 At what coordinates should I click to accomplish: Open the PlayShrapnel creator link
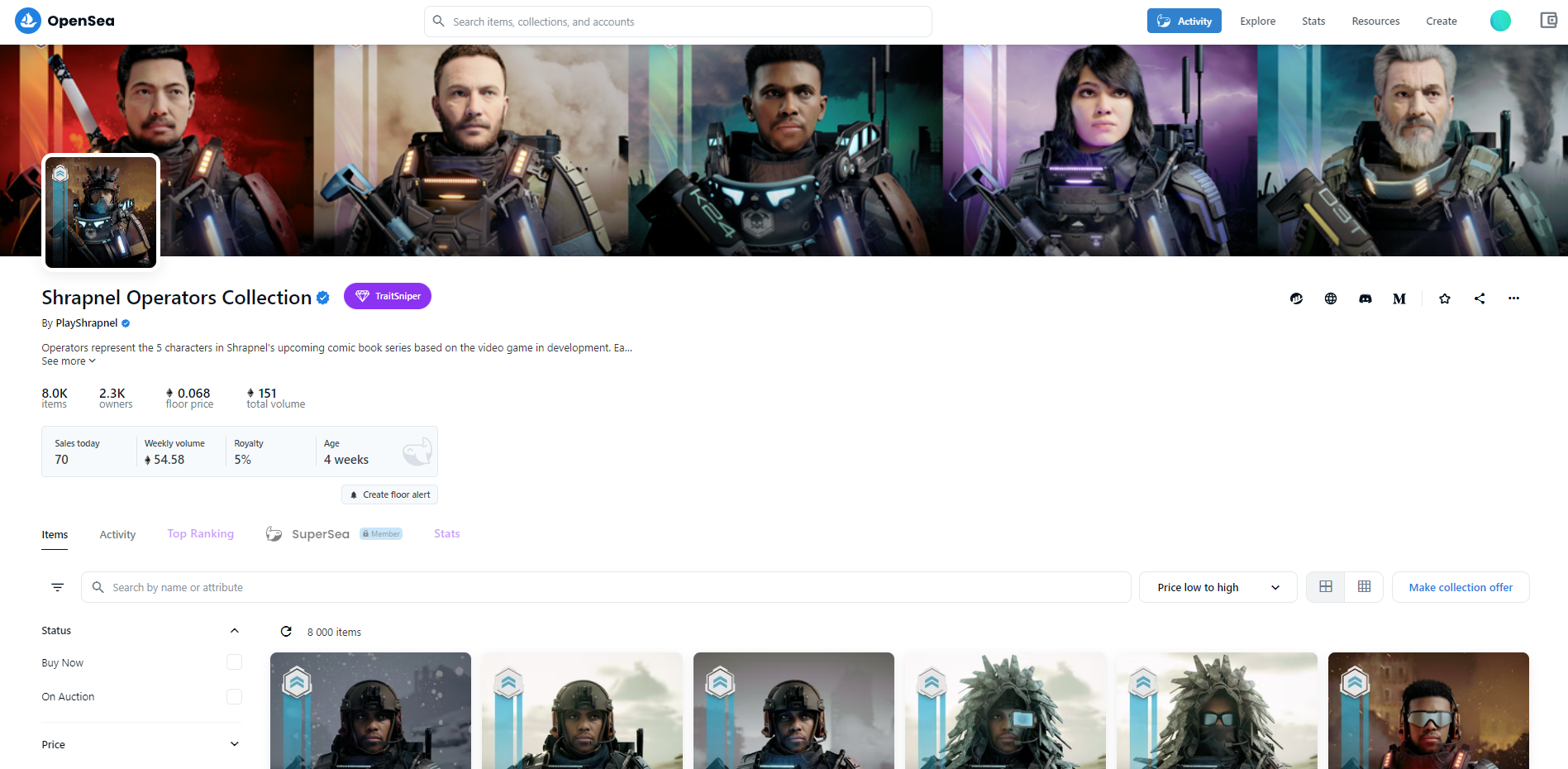87,323
